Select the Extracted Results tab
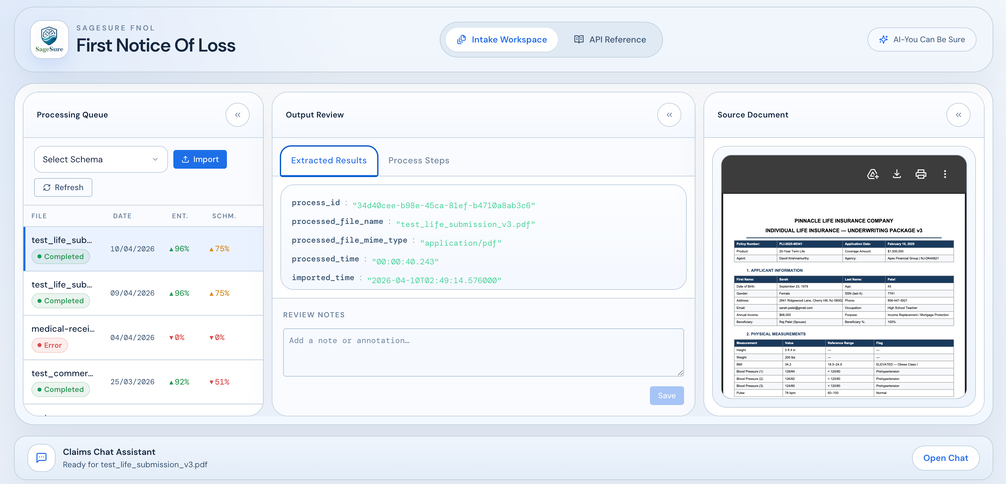 329,160
